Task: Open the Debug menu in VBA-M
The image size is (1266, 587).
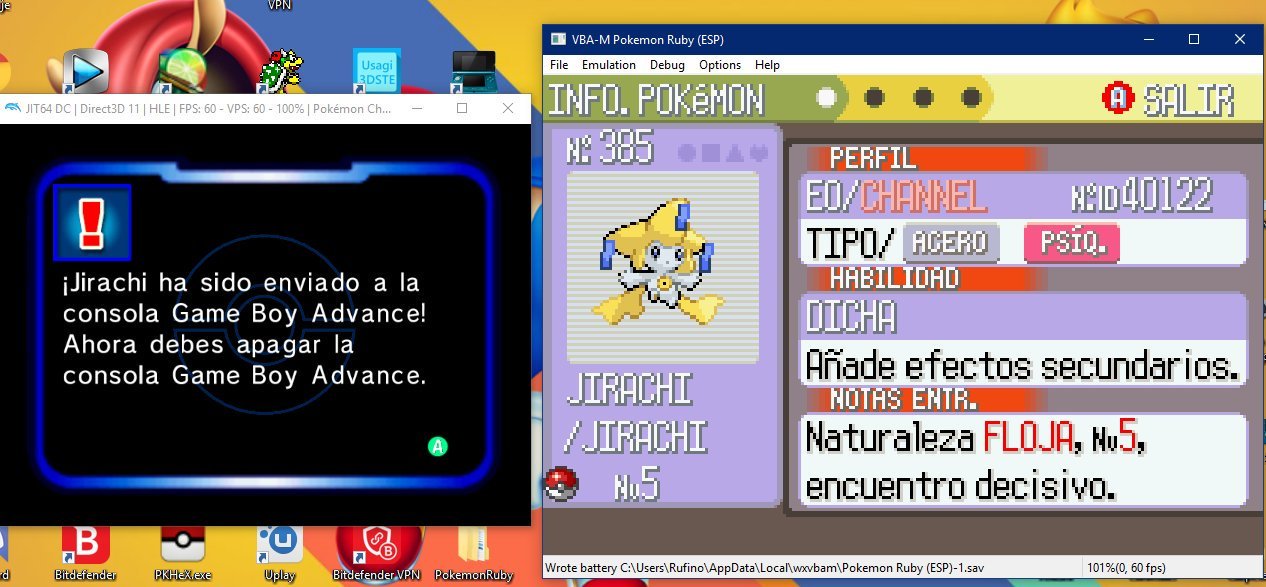Action: (x=667, y=65)
